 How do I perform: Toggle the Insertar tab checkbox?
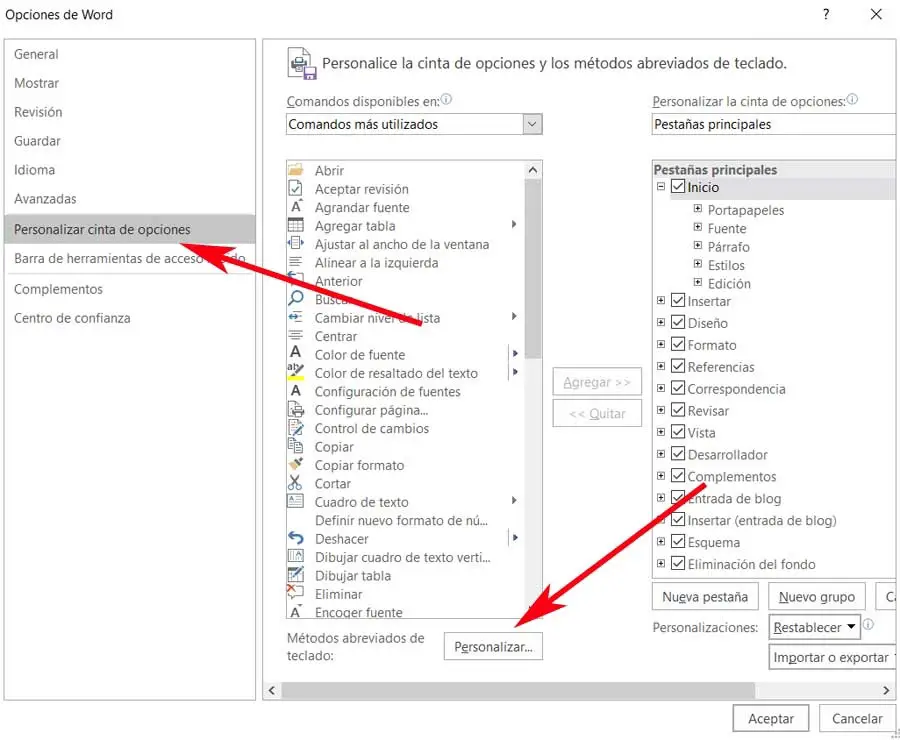[x=678, y=300]
